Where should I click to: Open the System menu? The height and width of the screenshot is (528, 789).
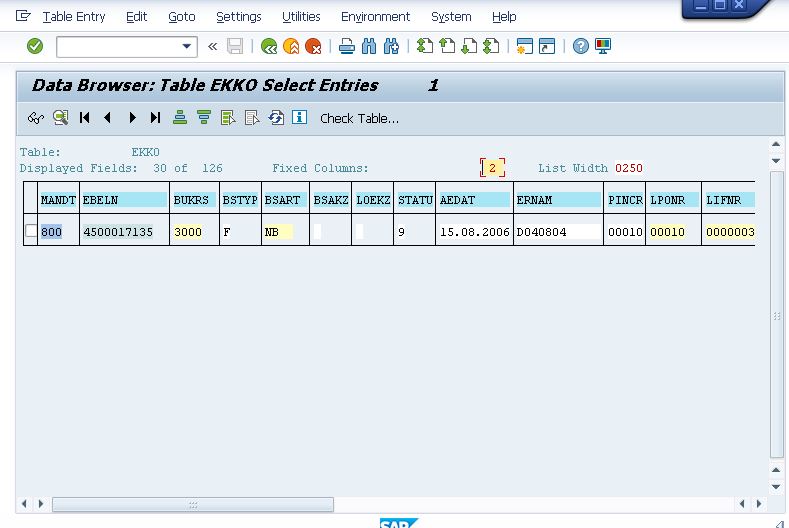point(451,17)
